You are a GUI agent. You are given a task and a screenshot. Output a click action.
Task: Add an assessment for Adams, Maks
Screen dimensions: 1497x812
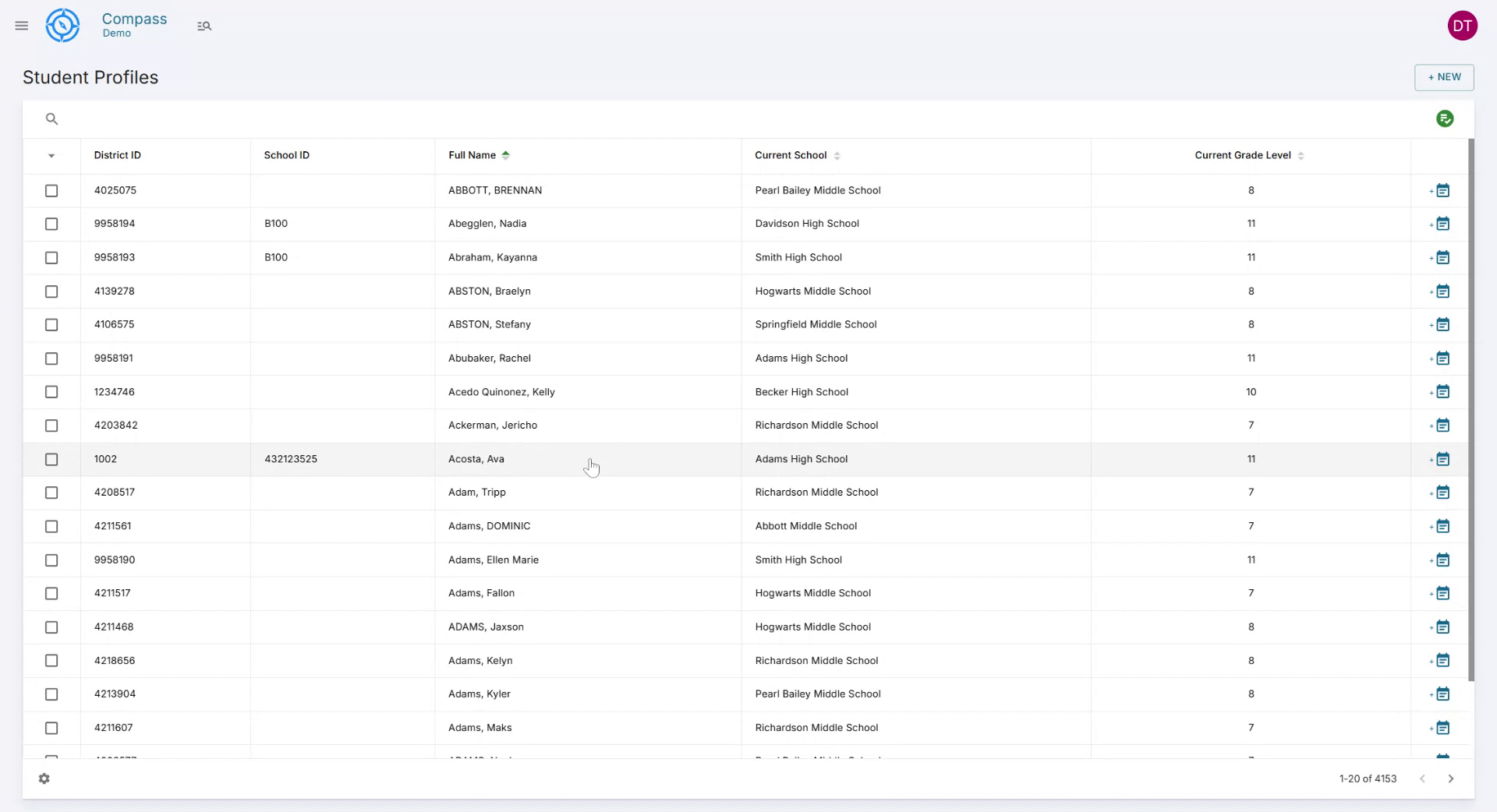coord(1441,727)
